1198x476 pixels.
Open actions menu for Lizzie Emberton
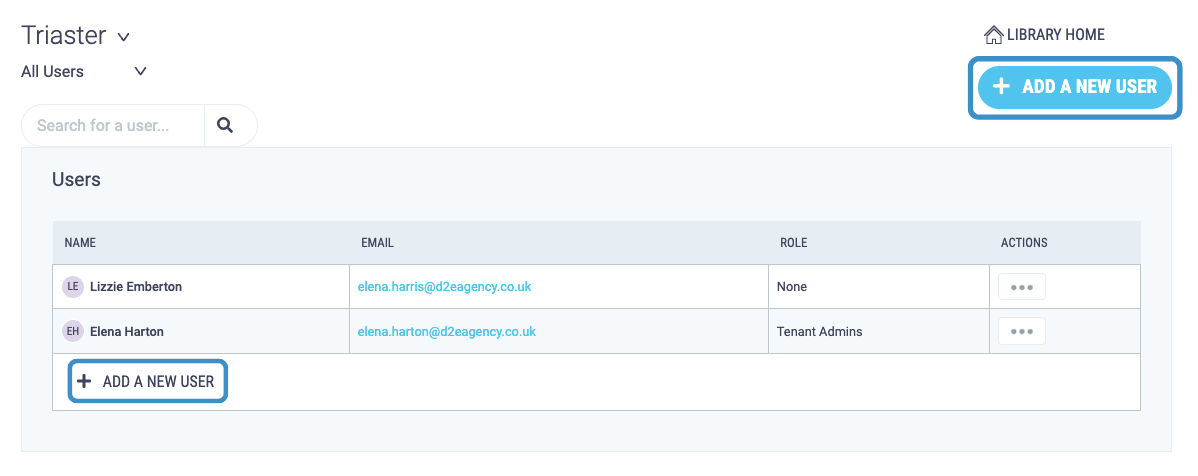1022,287
